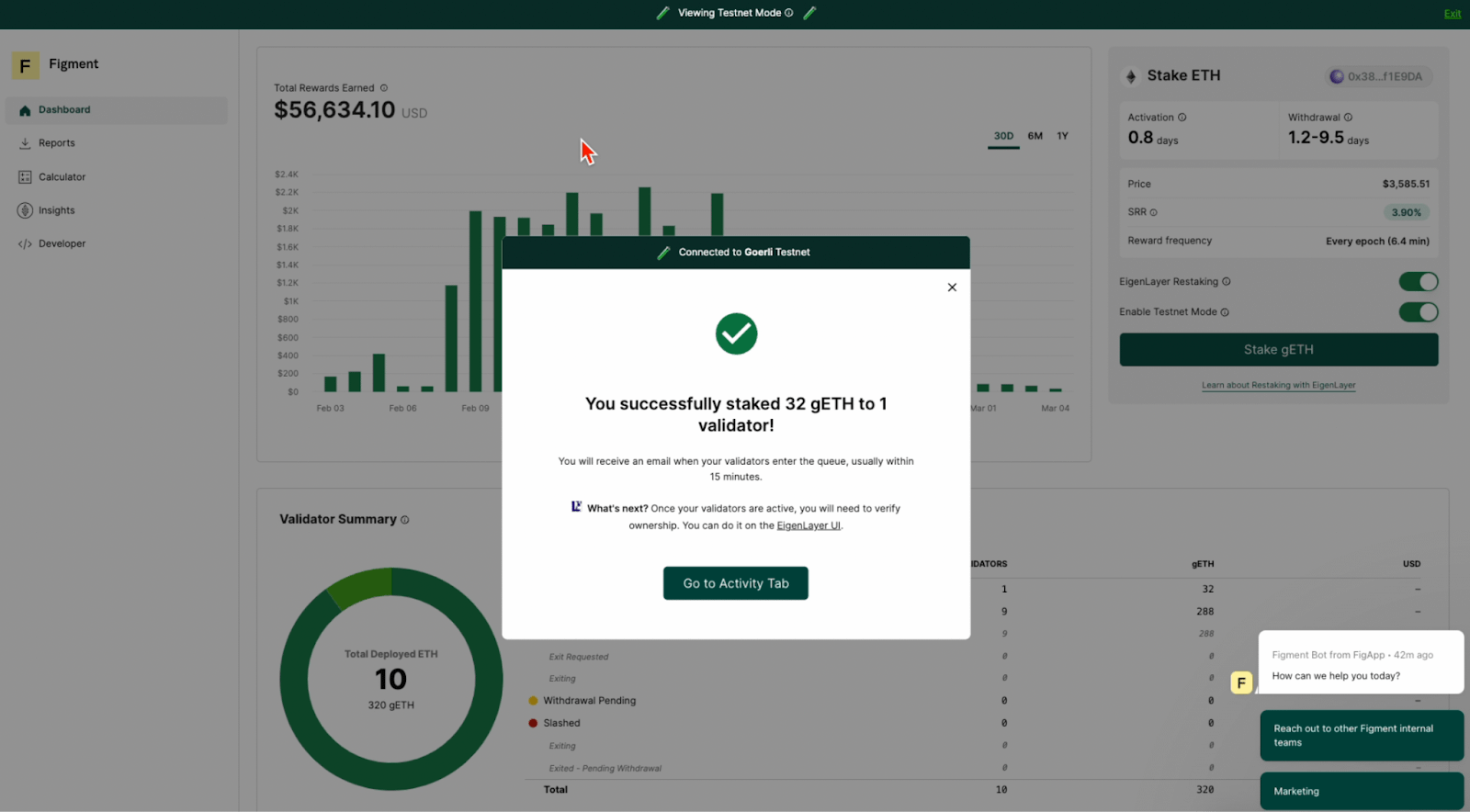Select the 30D chart range tab
The image size is (1470, 812).
[1003, 136]
